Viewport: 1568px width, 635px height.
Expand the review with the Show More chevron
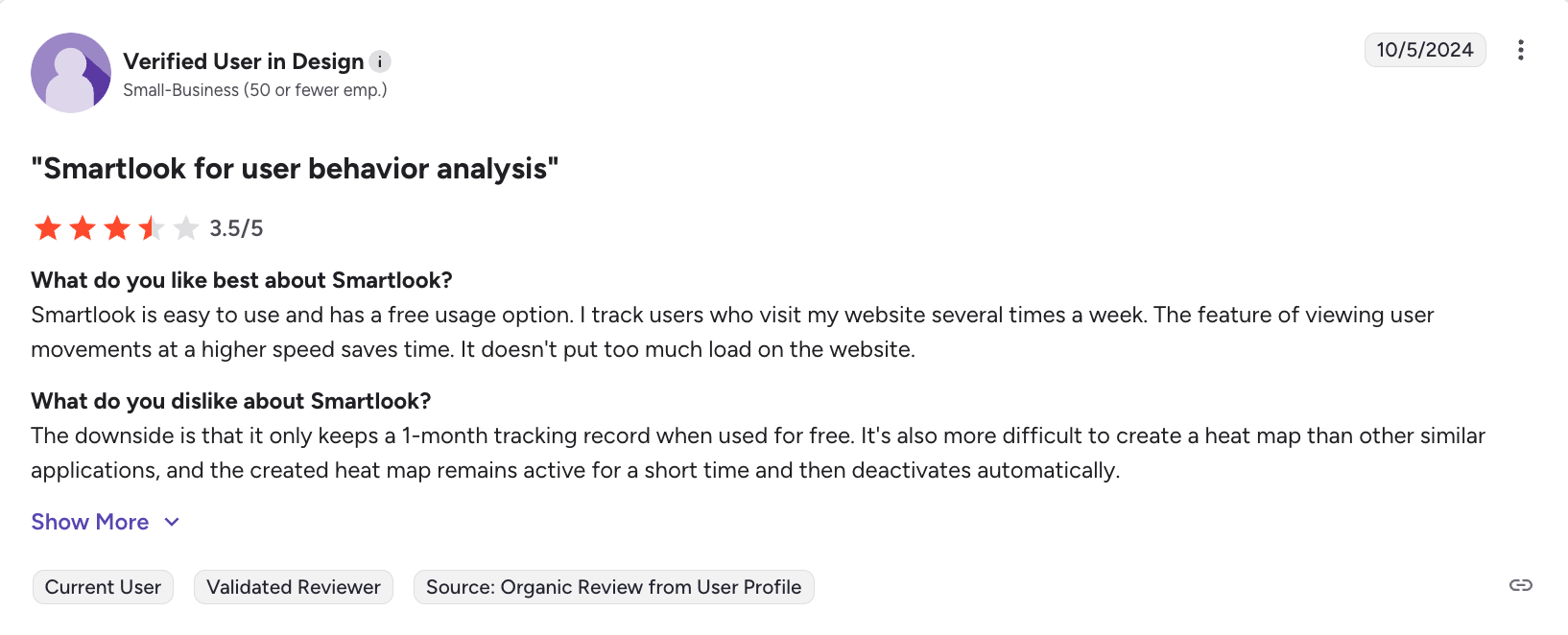pos(172,522)
